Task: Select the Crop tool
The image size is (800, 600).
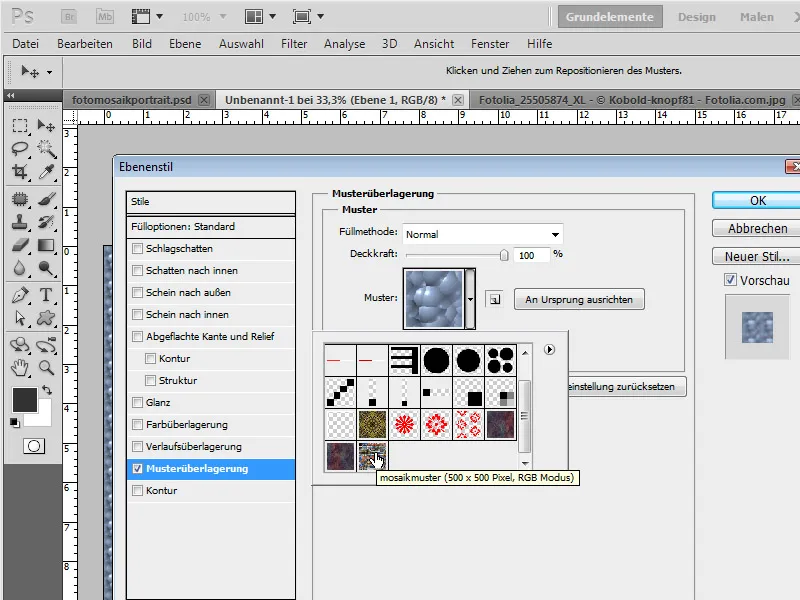Action: pyautogui.click(x=20, y=172)
